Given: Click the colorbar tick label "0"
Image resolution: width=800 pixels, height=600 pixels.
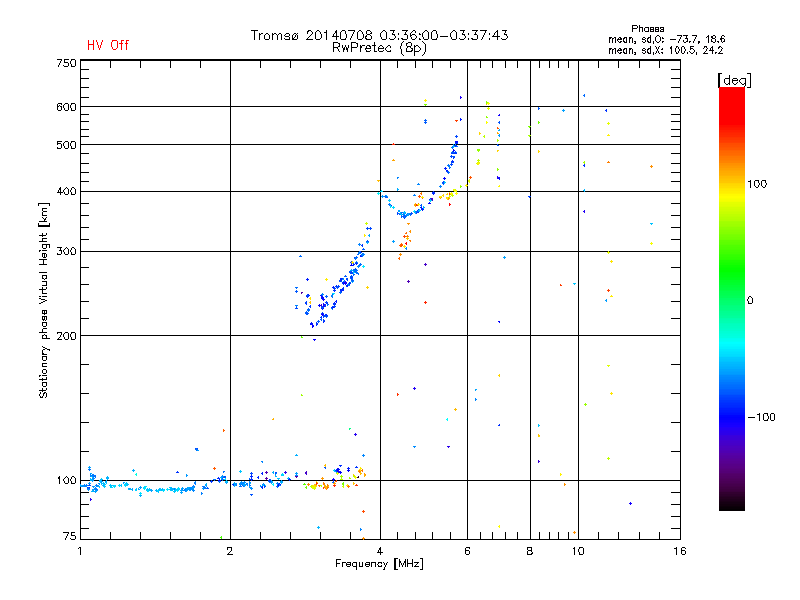Looking at the screenshot, I should 750,301.
